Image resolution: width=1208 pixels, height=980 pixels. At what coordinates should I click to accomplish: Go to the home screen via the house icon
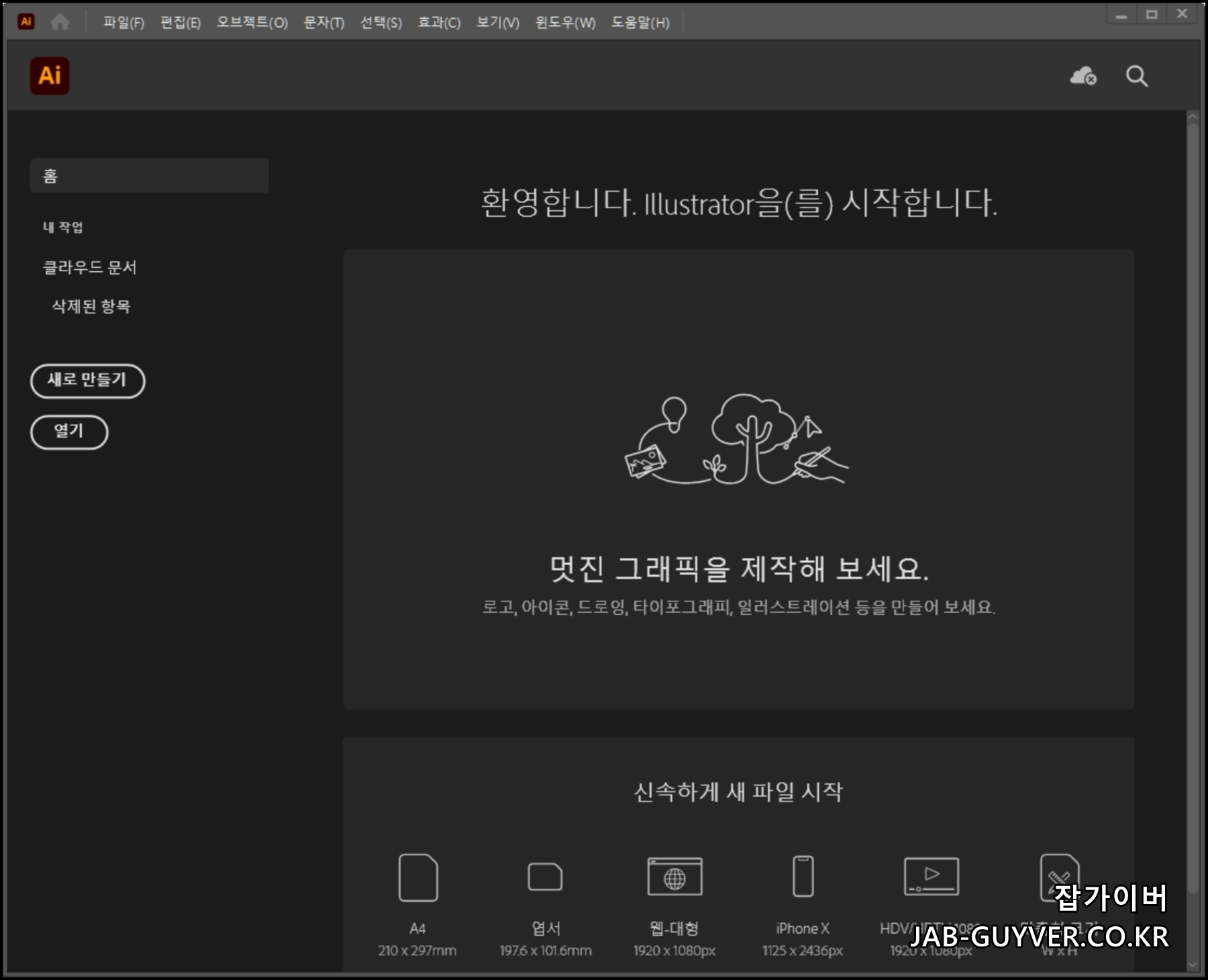pyautogui.click(x=60, y=22)
